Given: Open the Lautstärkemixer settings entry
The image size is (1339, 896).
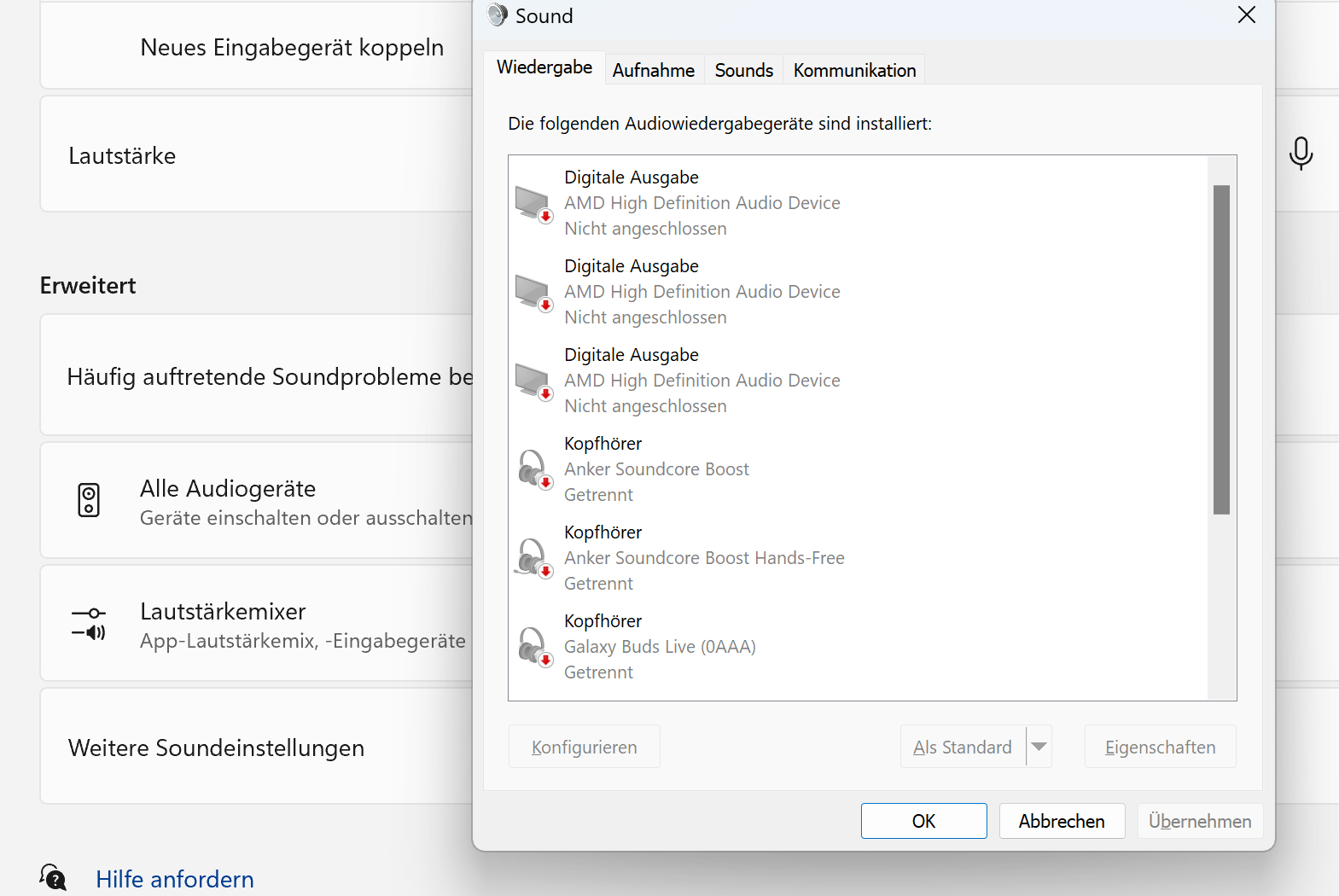Looking at the screenshot, I should pyautogui.click(x=256, y=623).
